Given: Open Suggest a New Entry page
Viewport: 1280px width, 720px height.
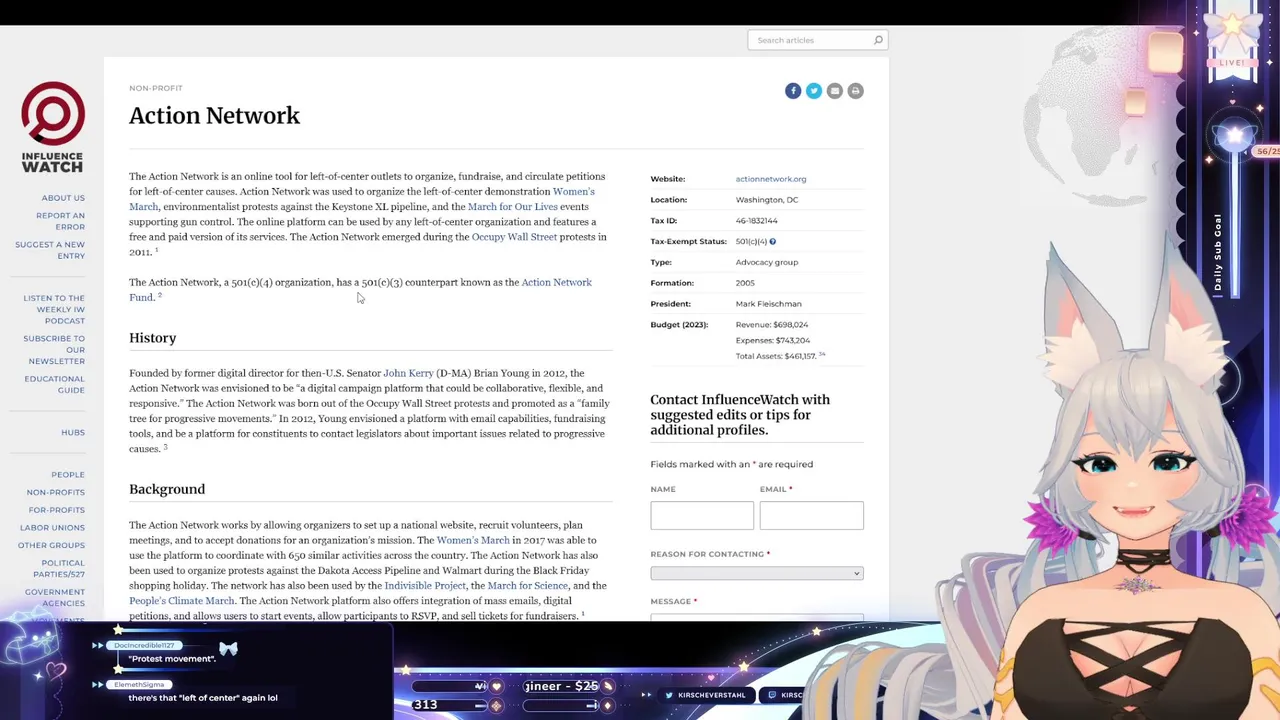Looking at the screenshot, I should pos(50,250).
